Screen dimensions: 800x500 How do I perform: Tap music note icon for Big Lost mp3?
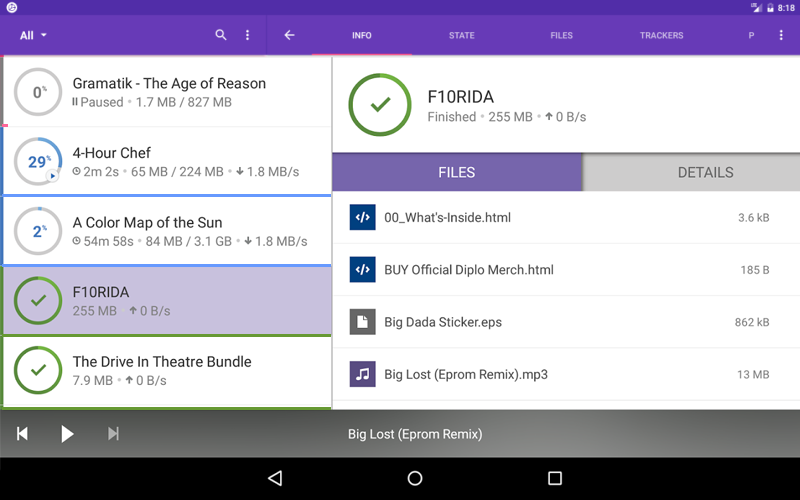tap(363, 374)
